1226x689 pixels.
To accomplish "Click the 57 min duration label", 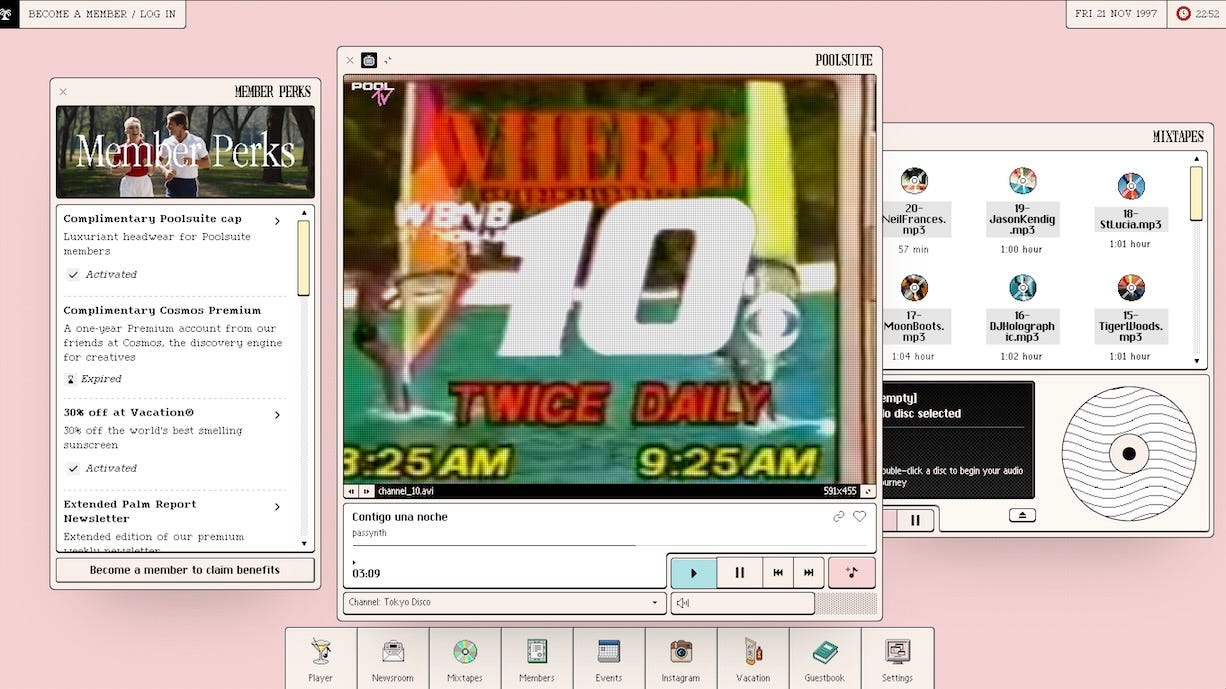I will pos(913,250).
